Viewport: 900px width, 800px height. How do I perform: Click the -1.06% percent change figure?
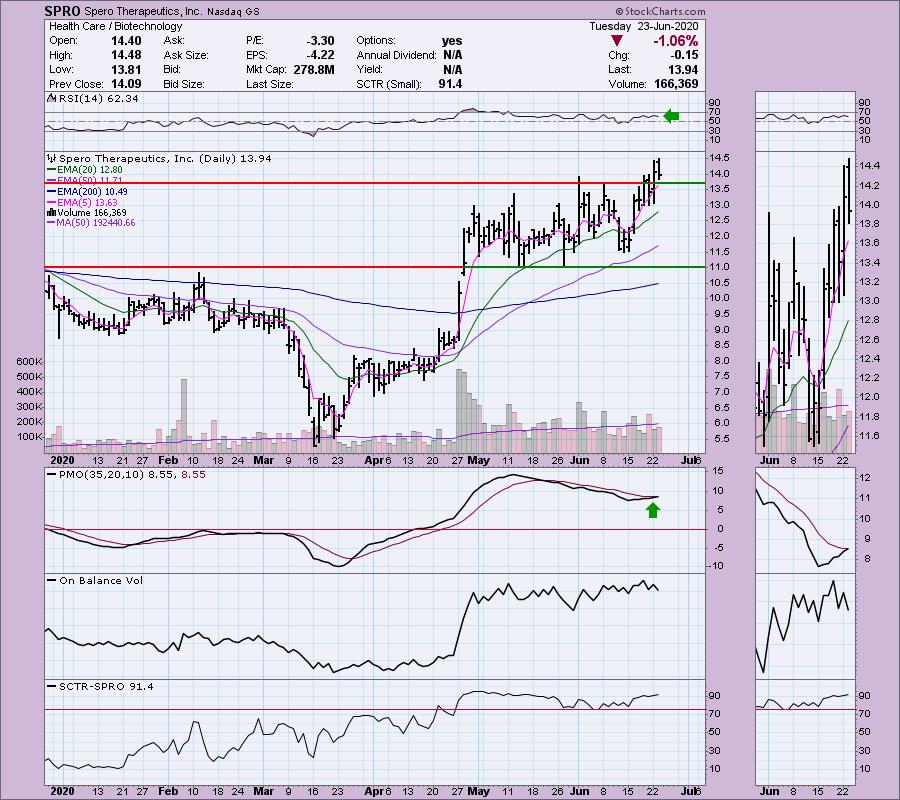pos(675,41)
